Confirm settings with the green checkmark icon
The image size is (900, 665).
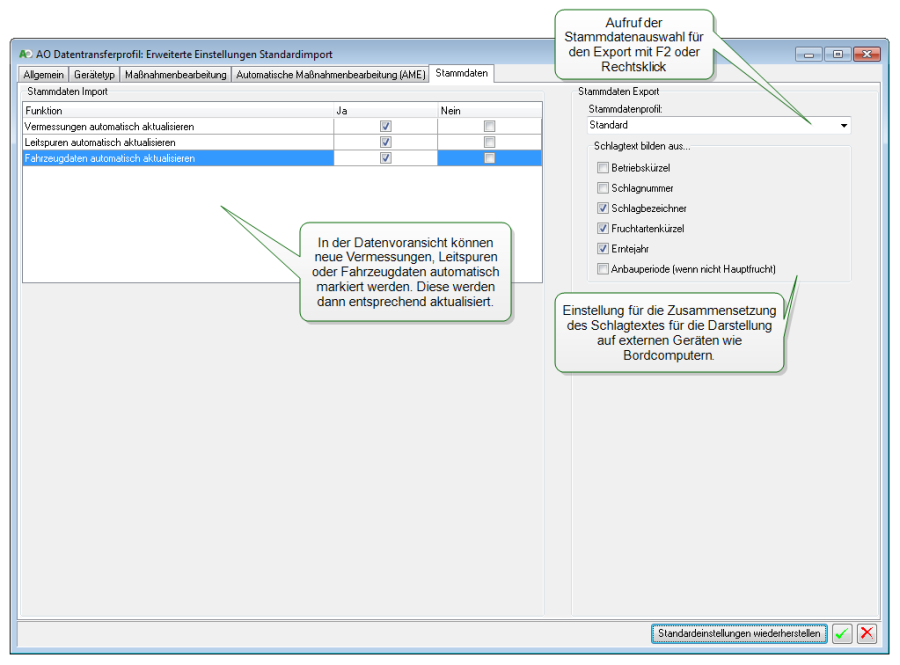843,633
